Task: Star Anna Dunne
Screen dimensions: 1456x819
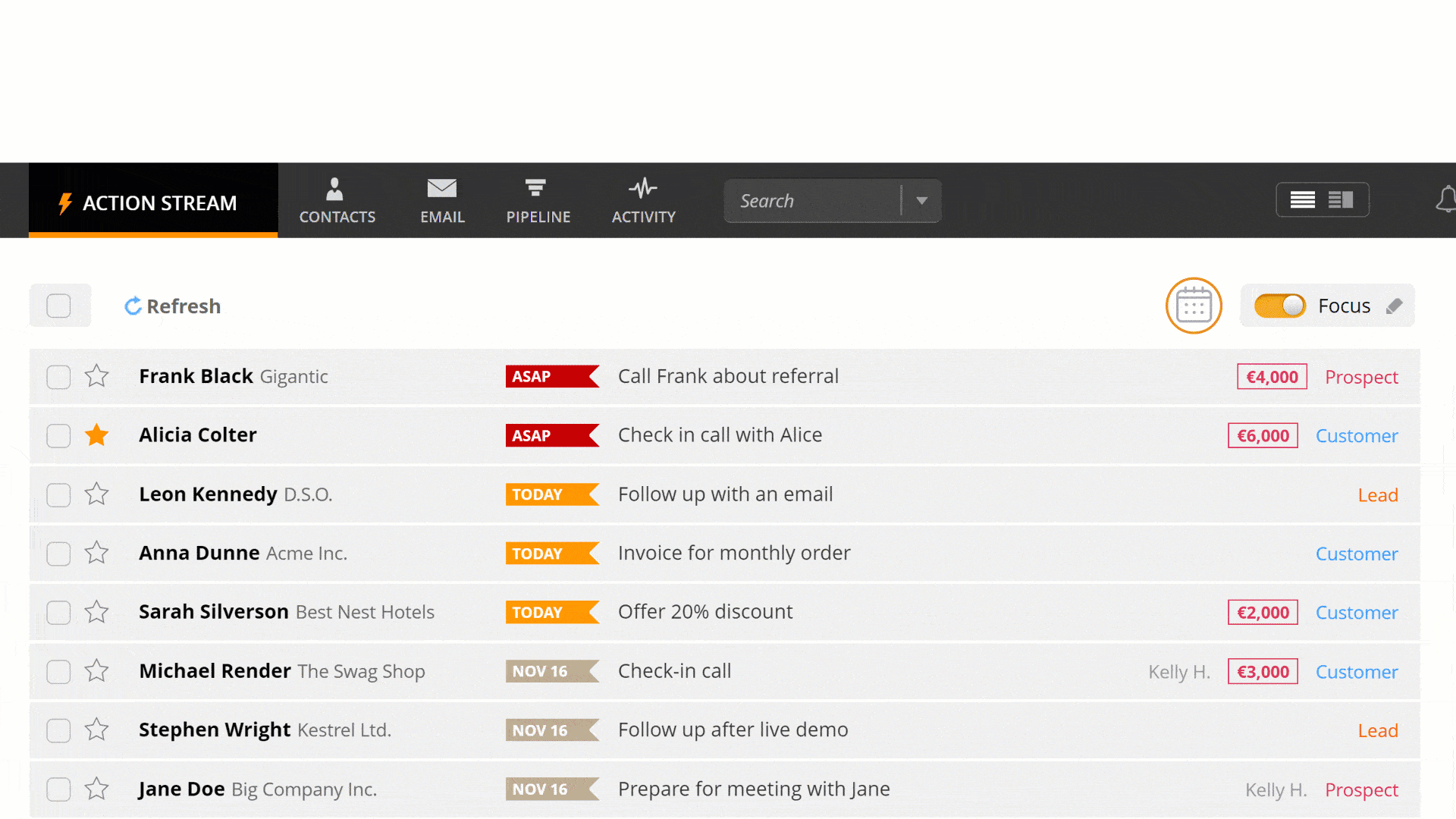Action: 96,554
